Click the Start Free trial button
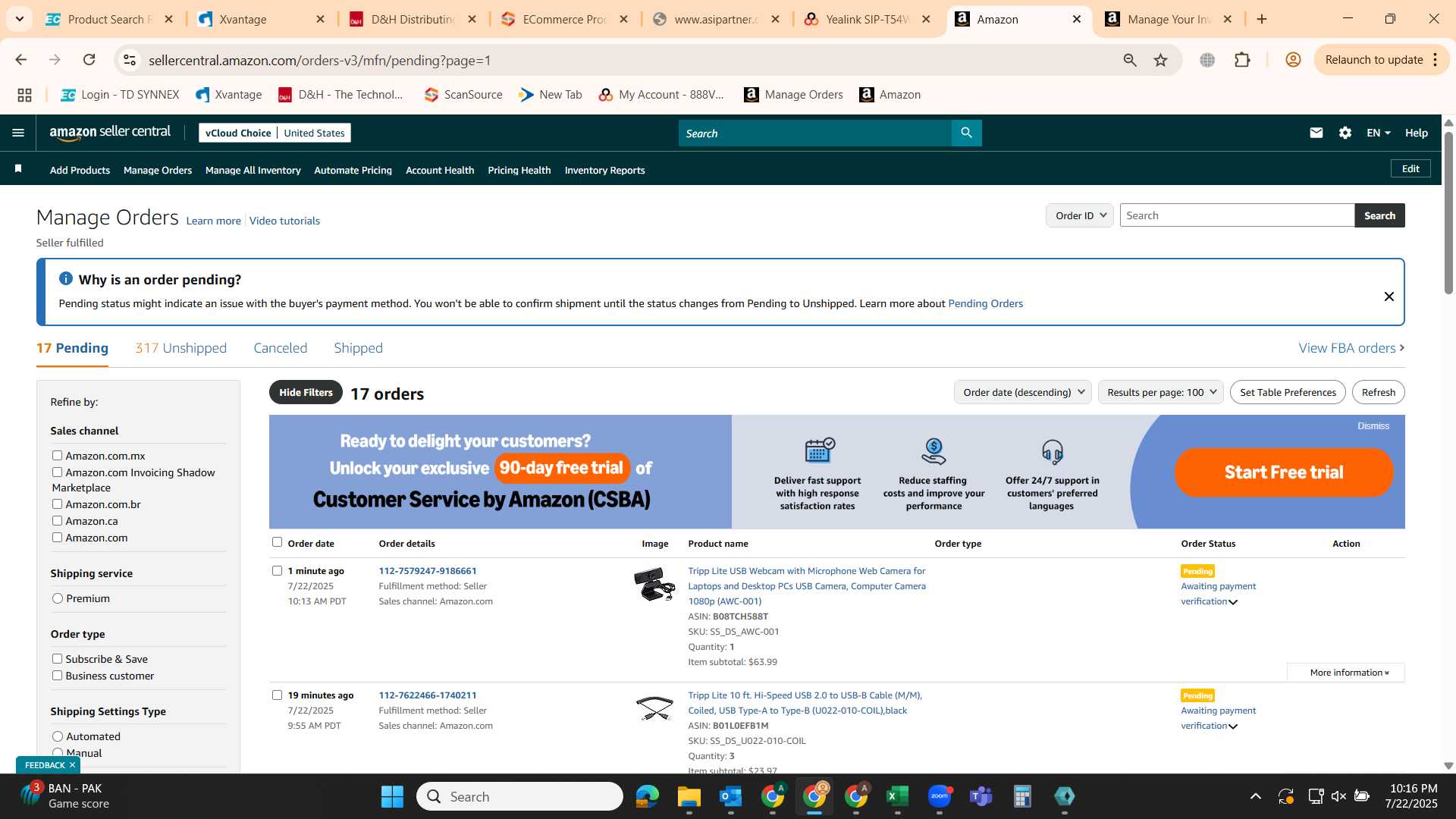 click(x=1284, y=472)
